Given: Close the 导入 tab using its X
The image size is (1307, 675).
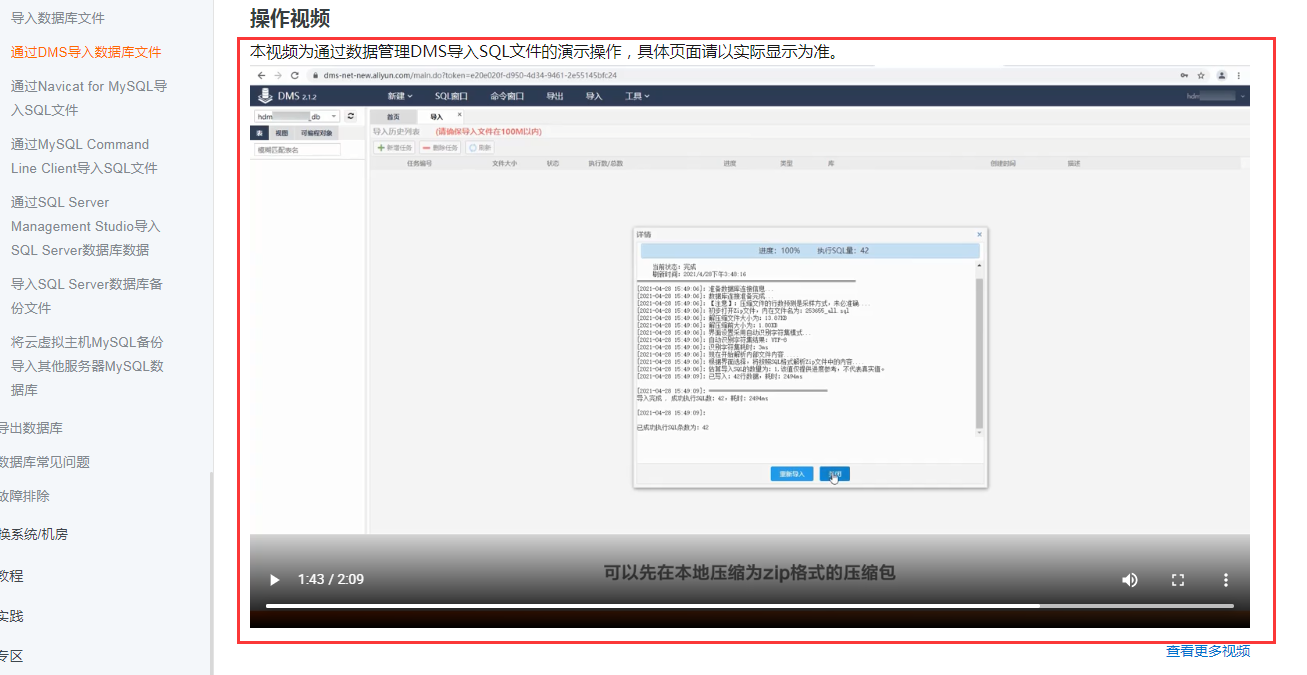Looking at the screenshot, I should pos(459,115).
